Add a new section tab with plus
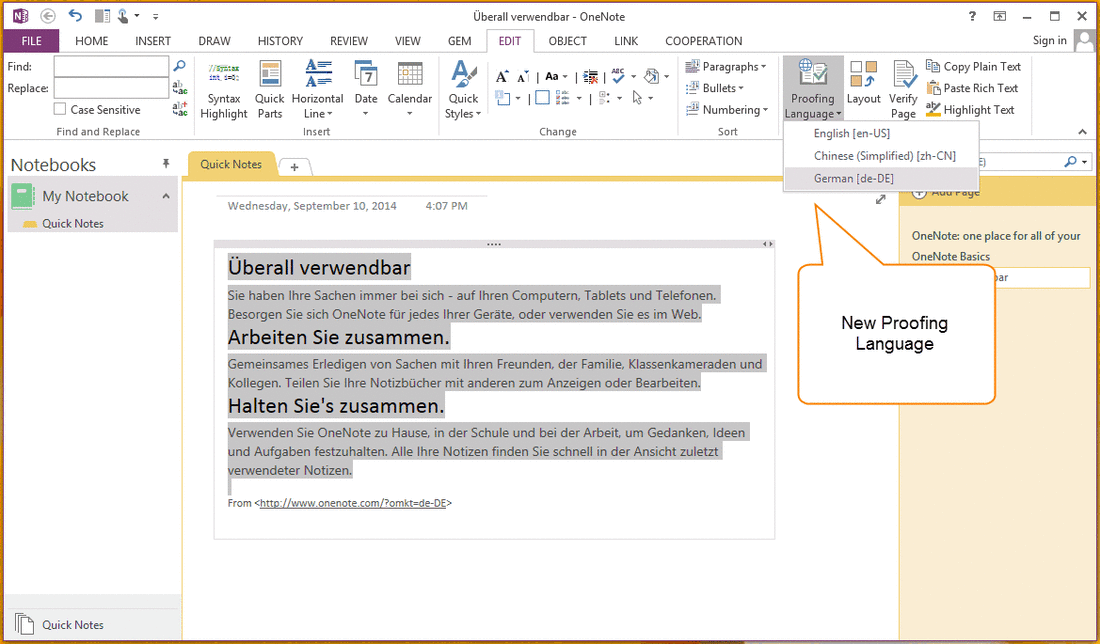1100x644 pixels. 295,167
